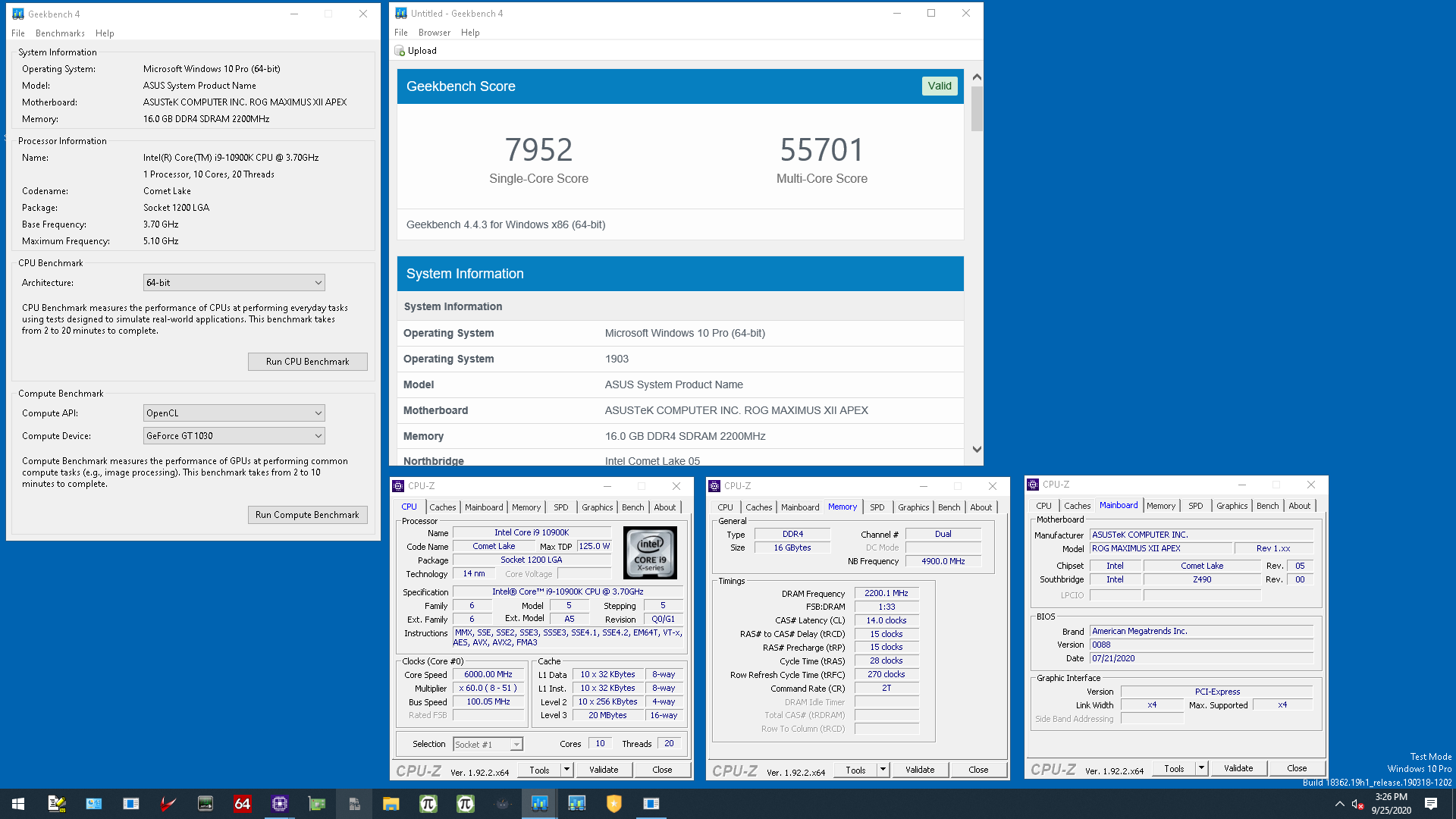Click the scroll-up arrow in the Geekbench results
Screen dimensions: 1456x819
(x=977, y=77)
